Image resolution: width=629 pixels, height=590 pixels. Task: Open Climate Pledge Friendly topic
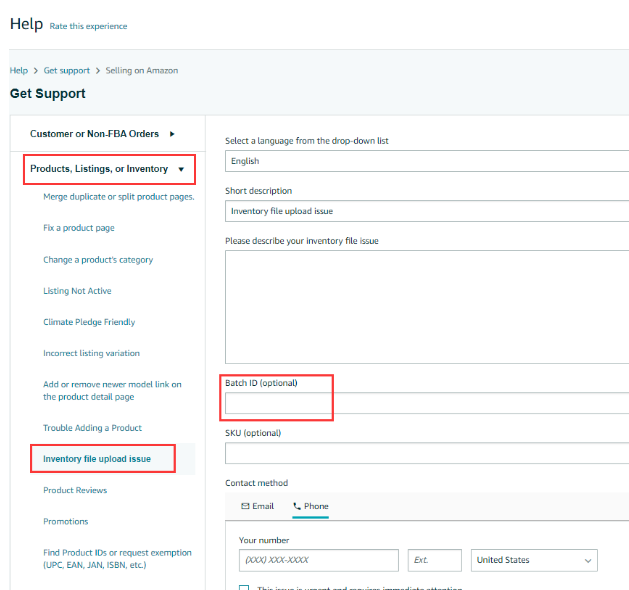[x=89, y=322]
